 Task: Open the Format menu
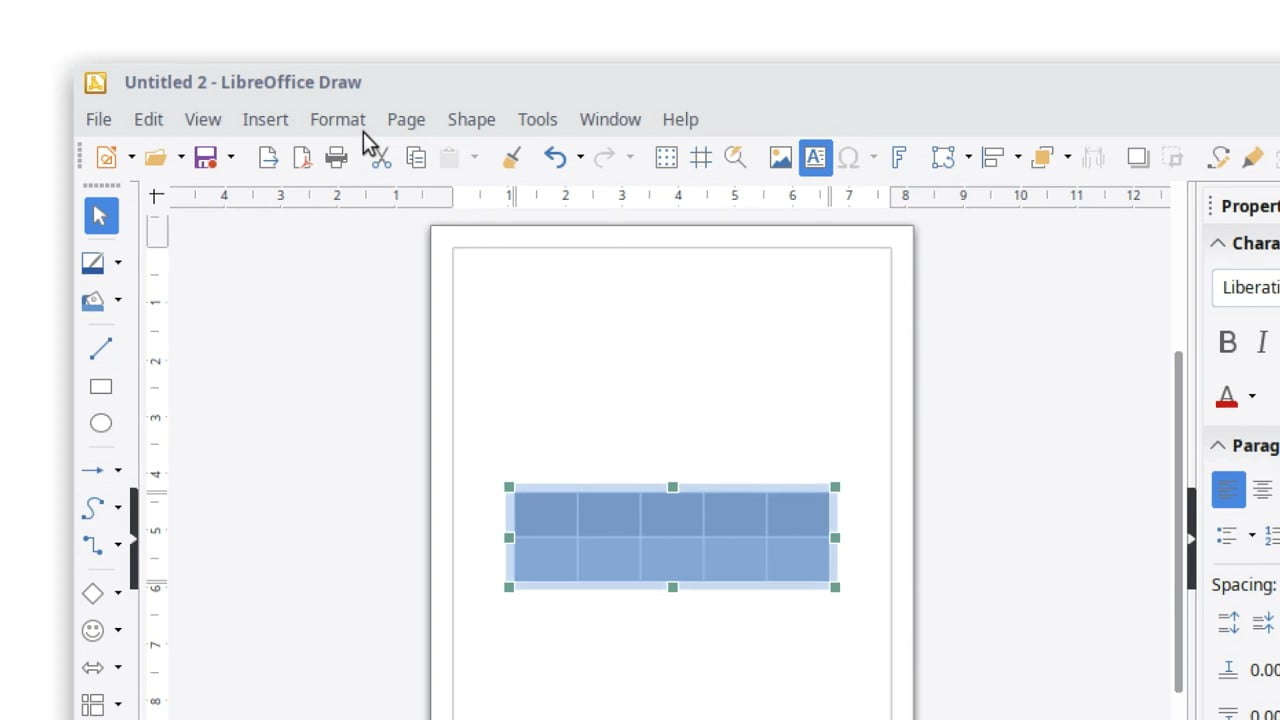point(338,119)
